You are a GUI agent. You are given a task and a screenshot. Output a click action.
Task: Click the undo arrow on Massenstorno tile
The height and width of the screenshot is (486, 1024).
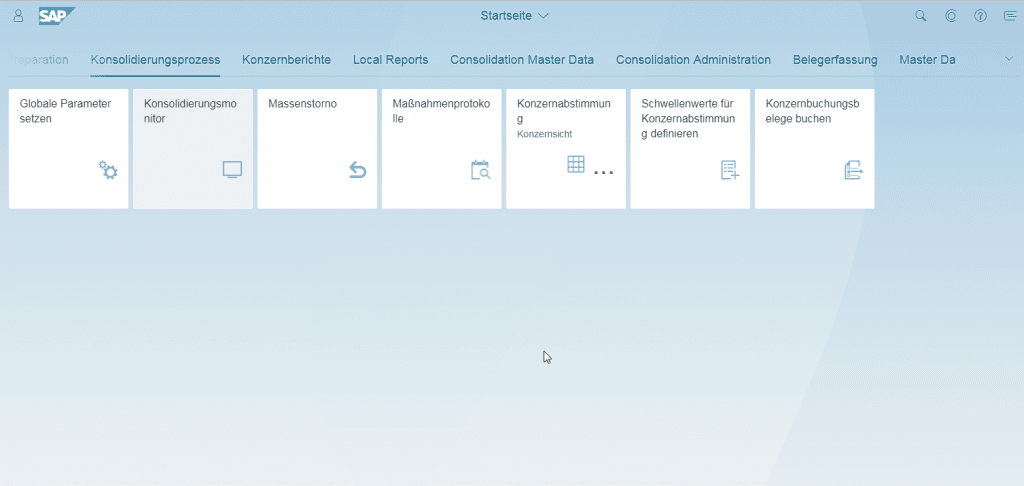point(357,170)
